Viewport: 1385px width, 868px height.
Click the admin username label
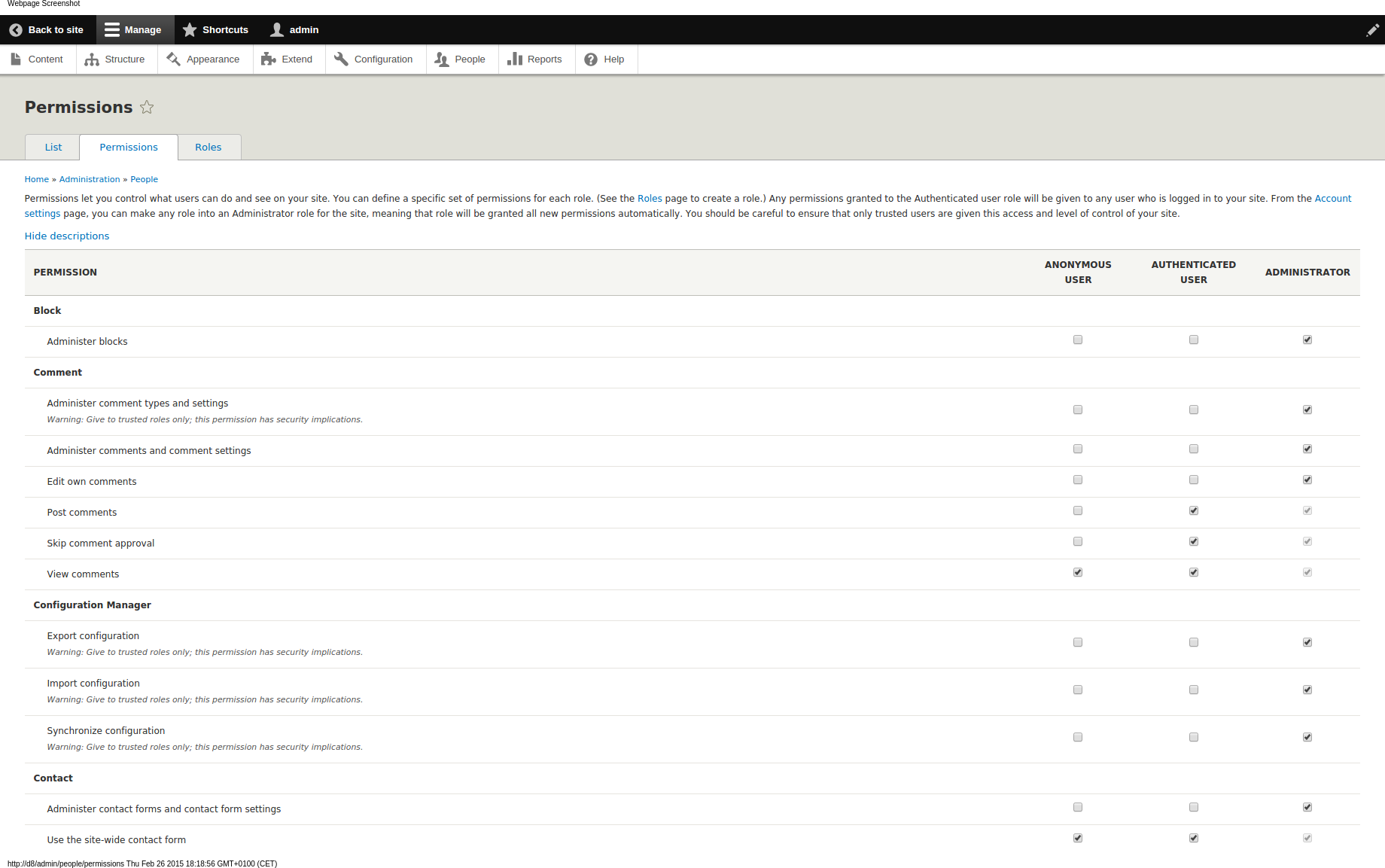tap(304, 30)
